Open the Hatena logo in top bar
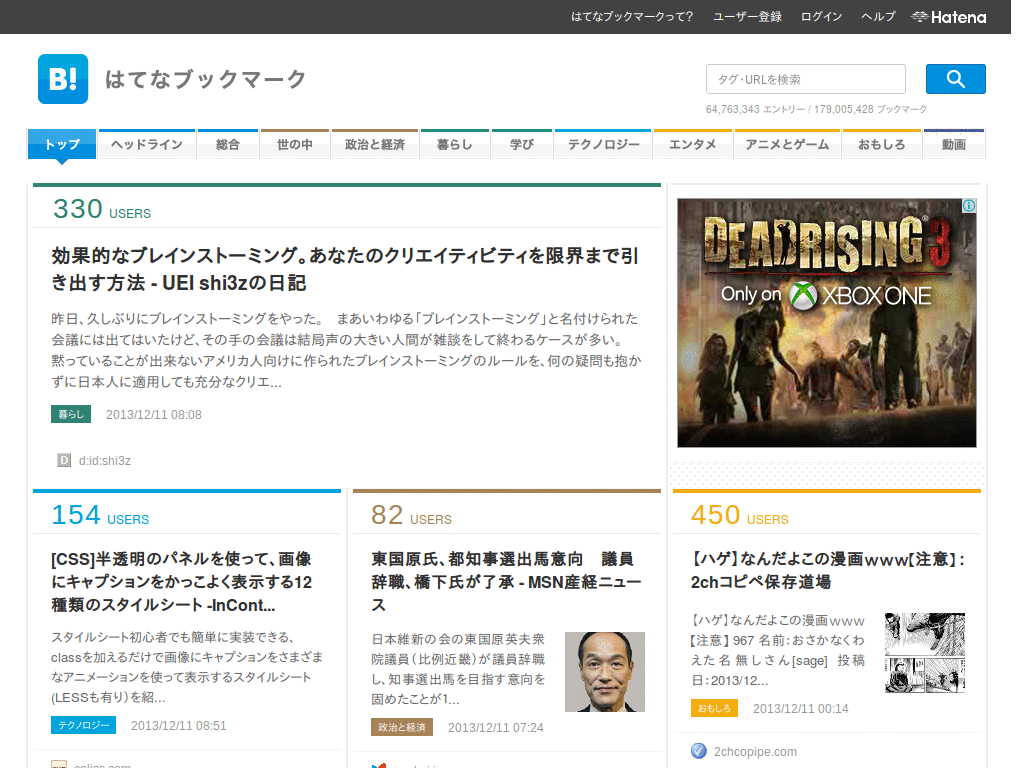 (948, 17)
